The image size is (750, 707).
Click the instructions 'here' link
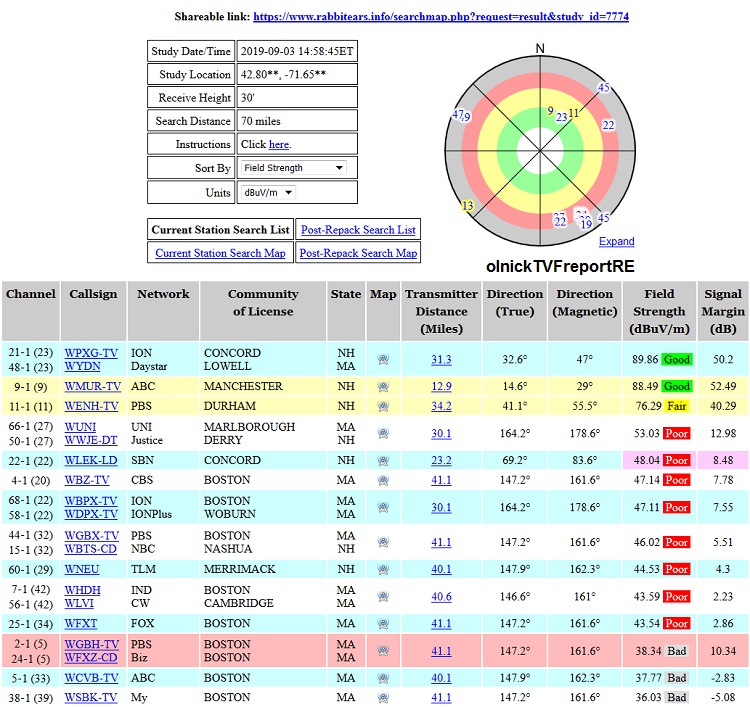tap(279, 144)
